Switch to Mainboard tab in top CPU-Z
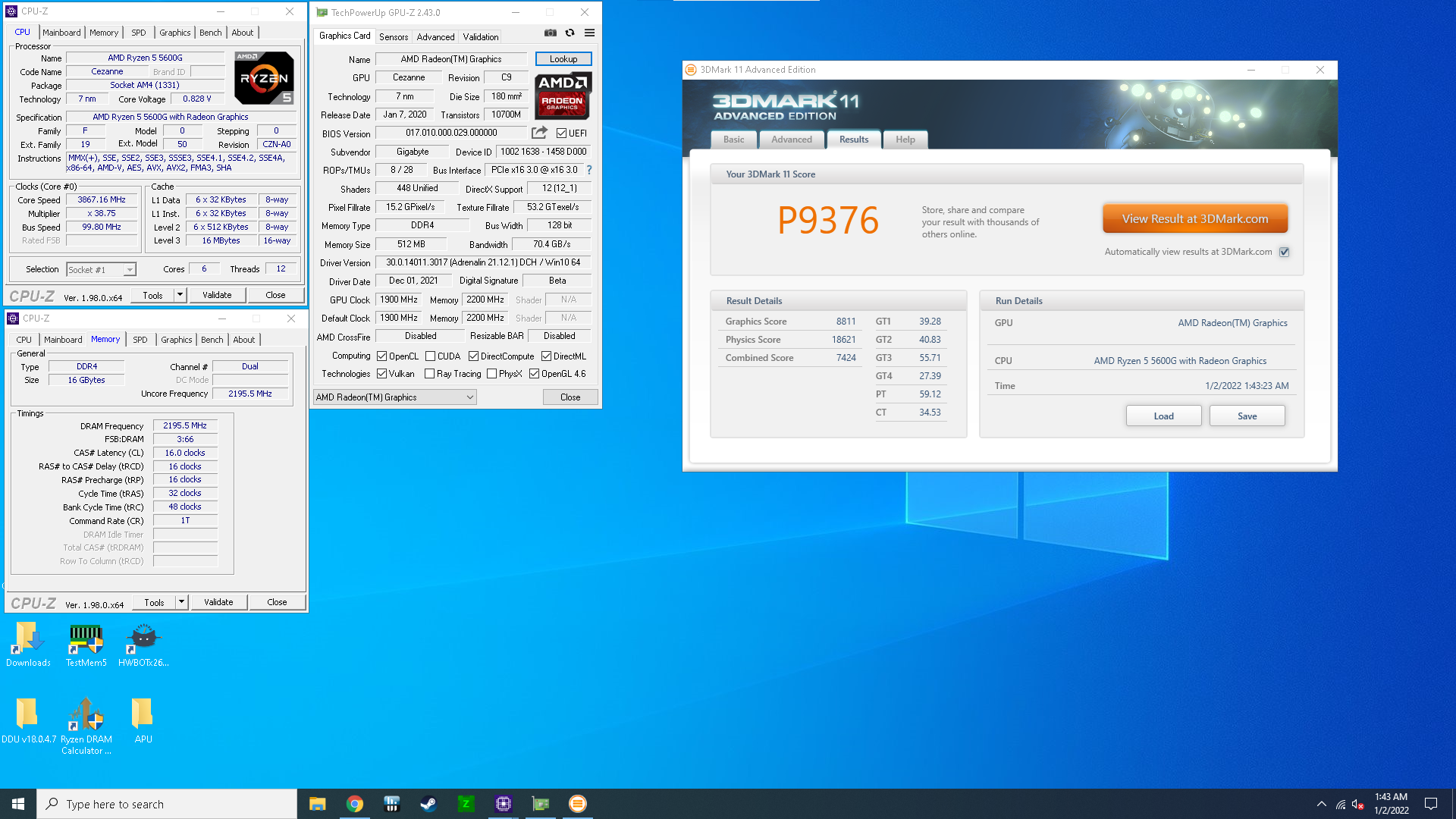1456x819 pixels. click(61, 33)
